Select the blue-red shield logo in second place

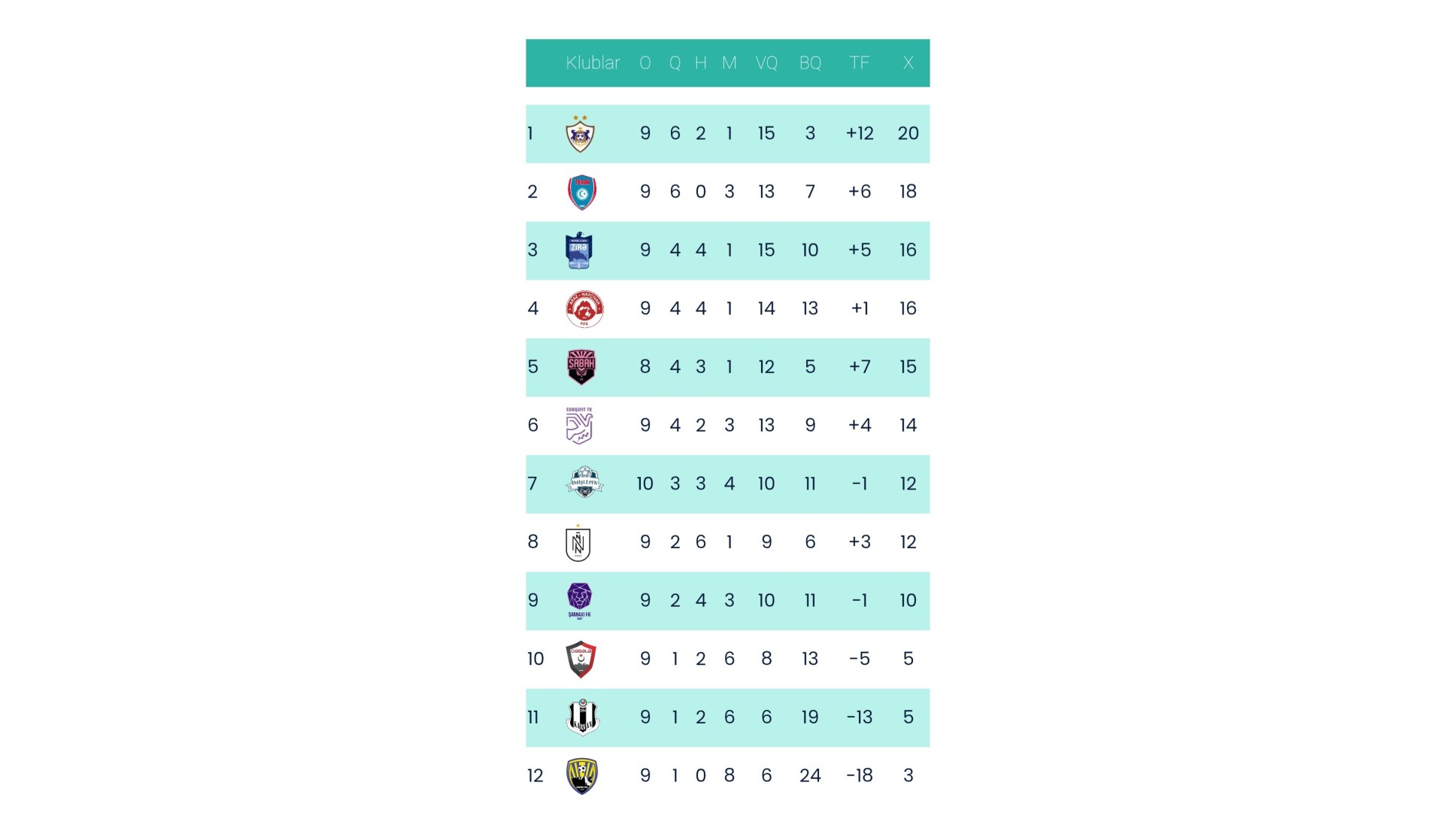point(581,192)
